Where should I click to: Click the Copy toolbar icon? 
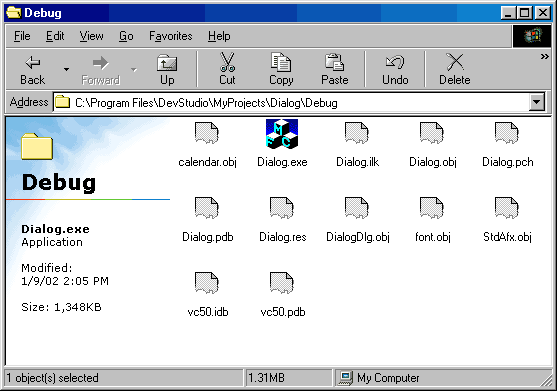(x=281, y=62)
